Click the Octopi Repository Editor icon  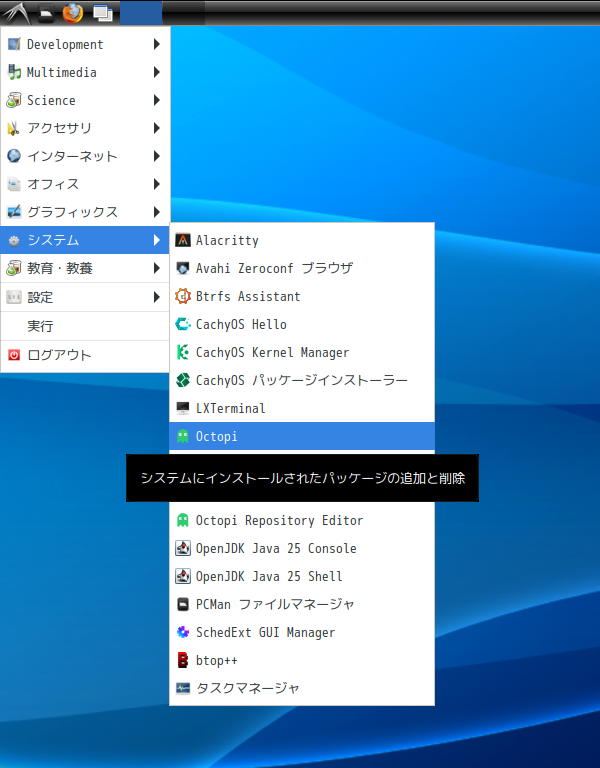click(x=183, y=520)
